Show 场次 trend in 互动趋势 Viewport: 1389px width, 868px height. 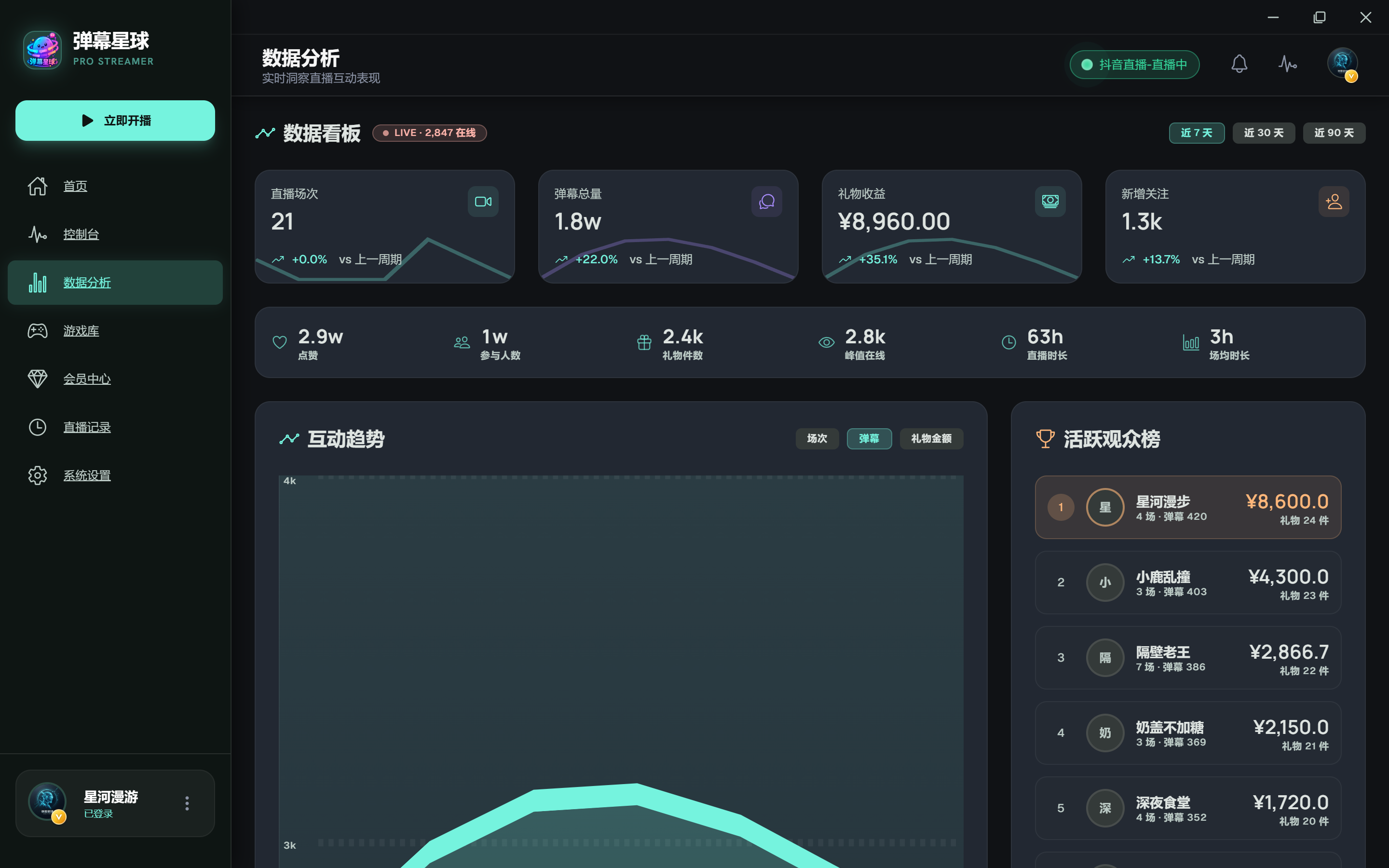click(817, 439)
